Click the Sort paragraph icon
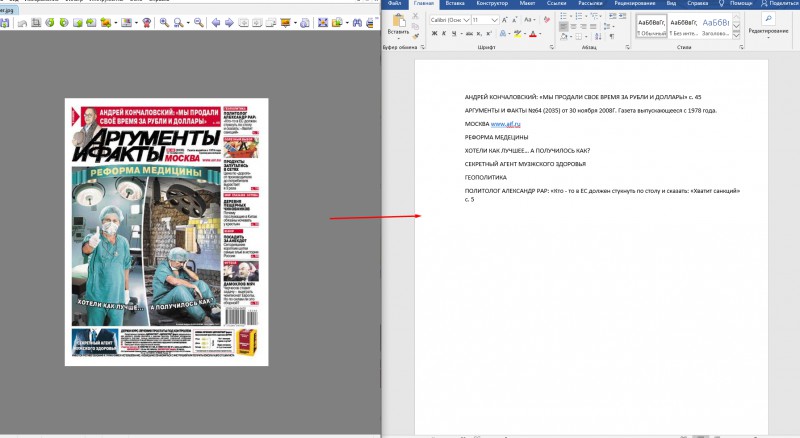This screenshot has width=800, height=438. click(x=598, y=36)
